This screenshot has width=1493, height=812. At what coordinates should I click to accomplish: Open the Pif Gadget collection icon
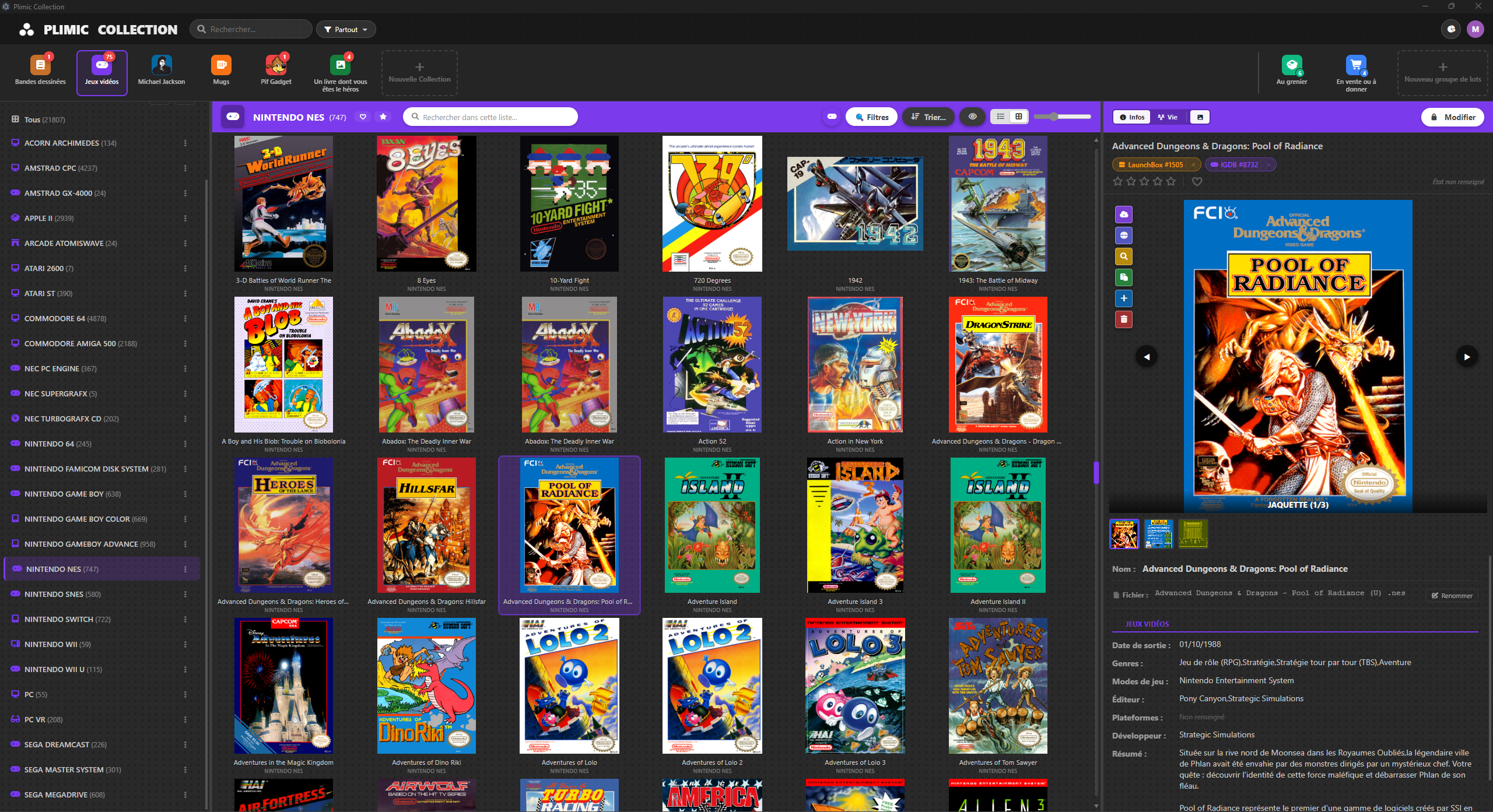coord(276,65)
